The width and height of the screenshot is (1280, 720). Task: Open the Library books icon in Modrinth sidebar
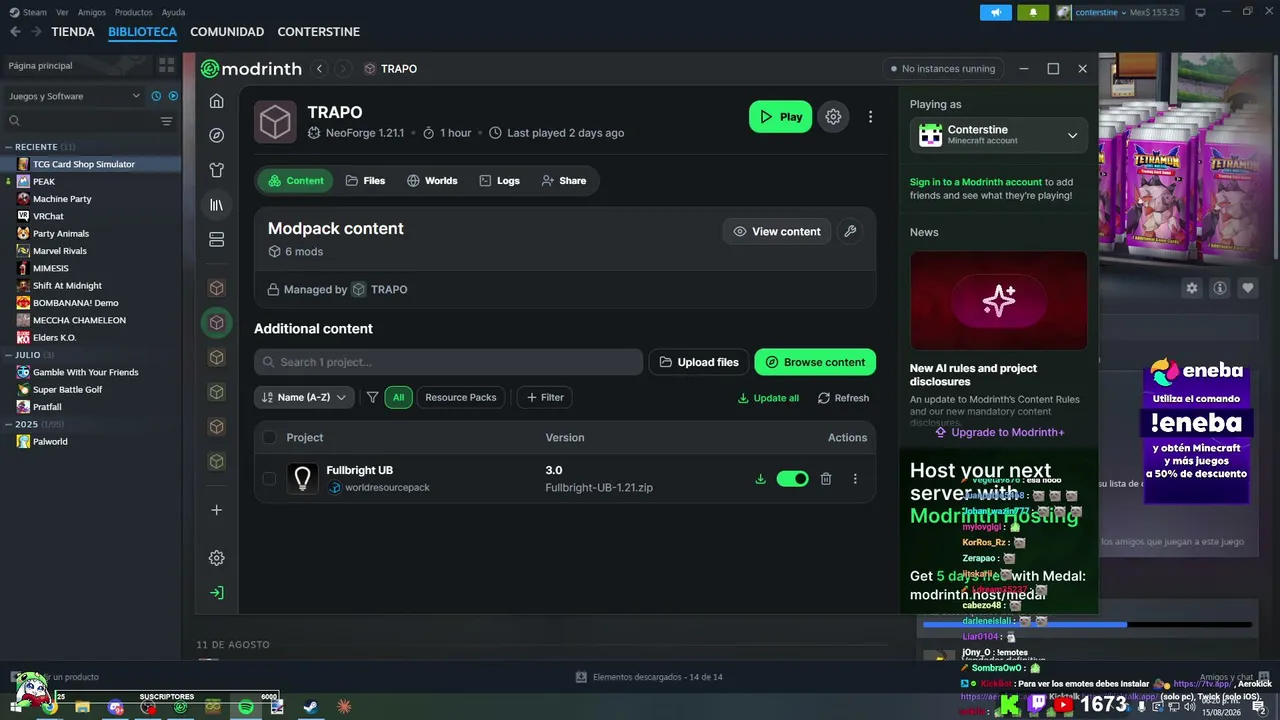click(x=216, y=205)
